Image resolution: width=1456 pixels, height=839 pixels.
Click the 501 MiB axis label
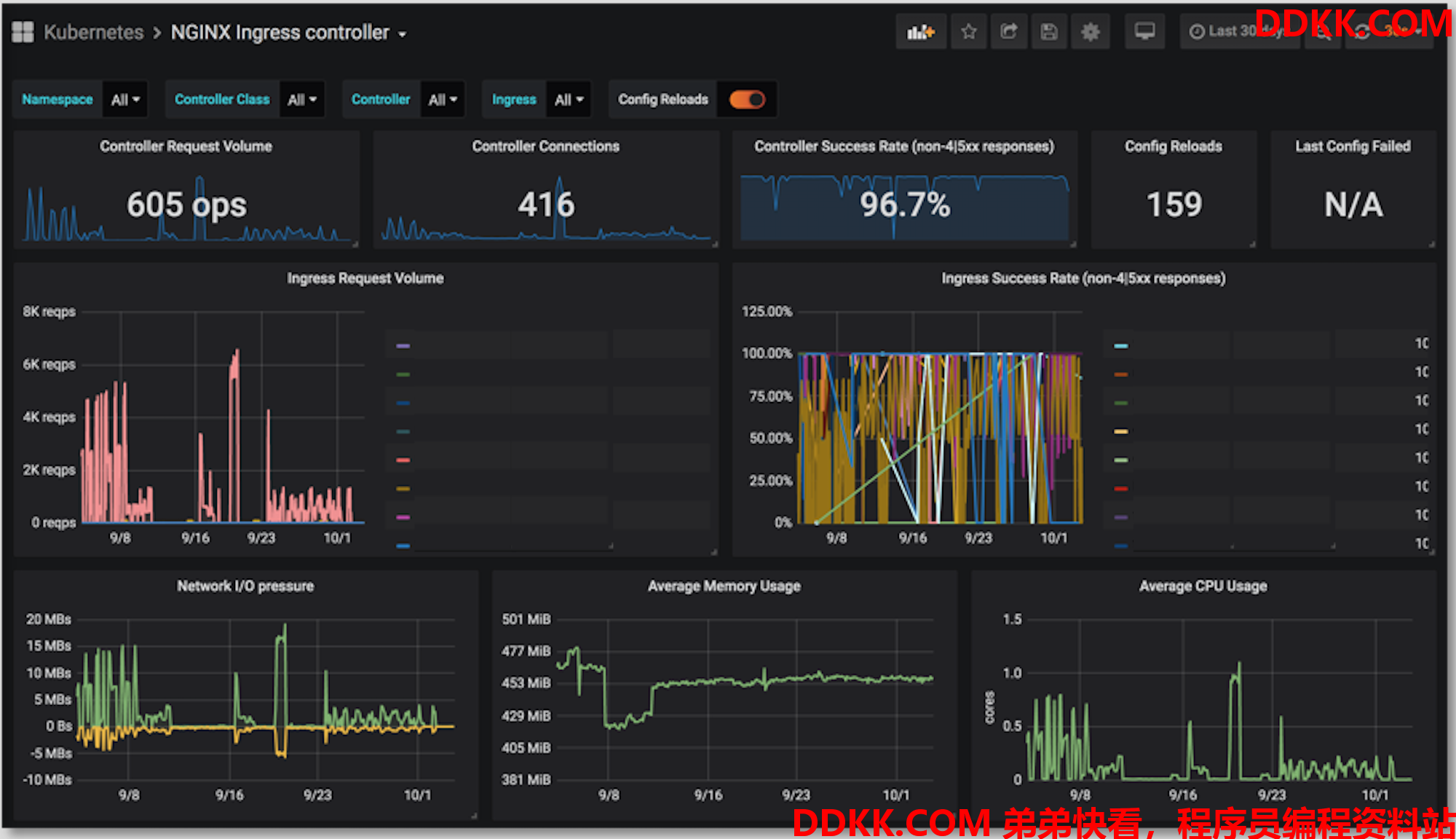pos(526,620)
